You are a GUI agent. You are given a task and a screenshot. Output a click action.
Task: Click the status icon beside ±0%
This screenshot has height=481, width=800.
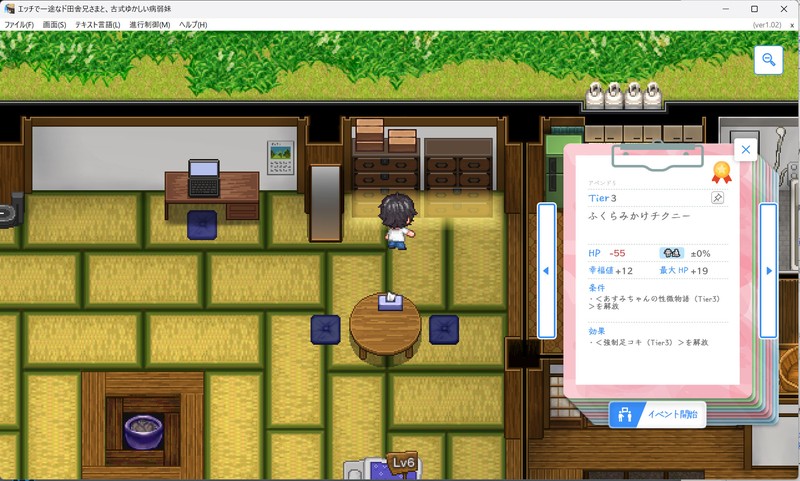pyautogui.click(x=670, y=254)
